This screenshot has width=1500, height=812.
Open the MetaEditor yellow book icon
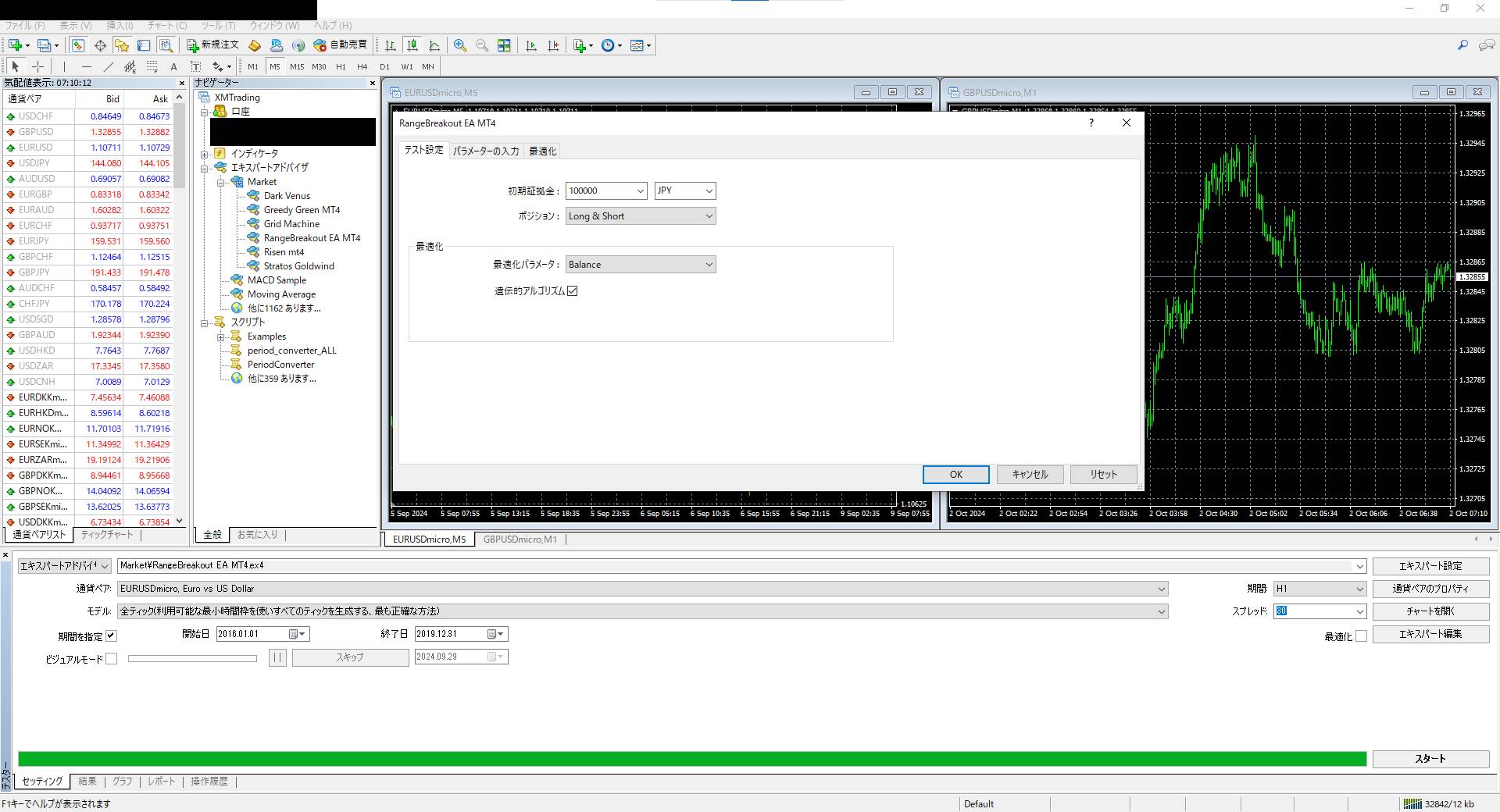point(254,45)
